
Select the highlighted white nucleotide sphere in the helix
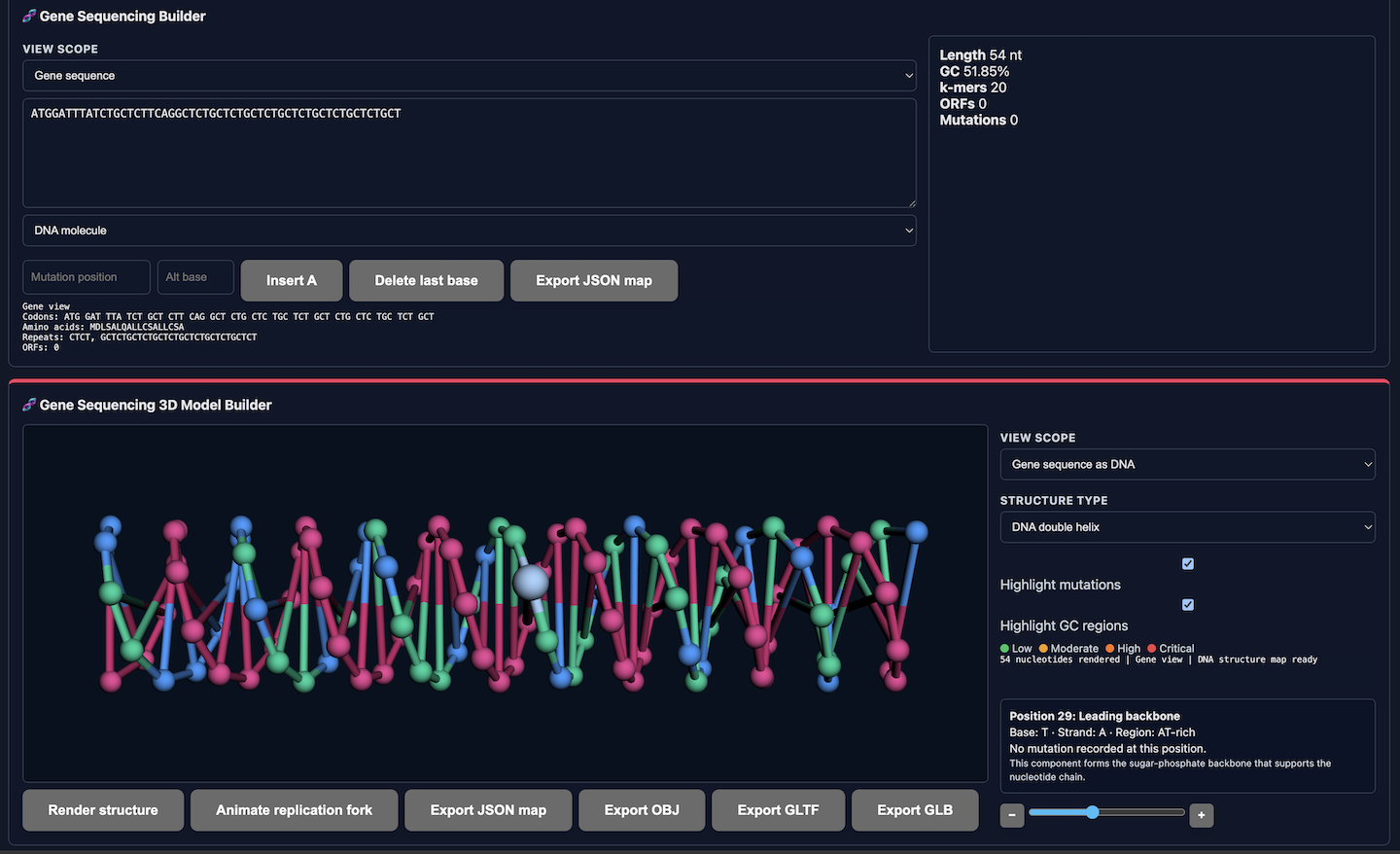pyautogui.click(x=531, y=582)
